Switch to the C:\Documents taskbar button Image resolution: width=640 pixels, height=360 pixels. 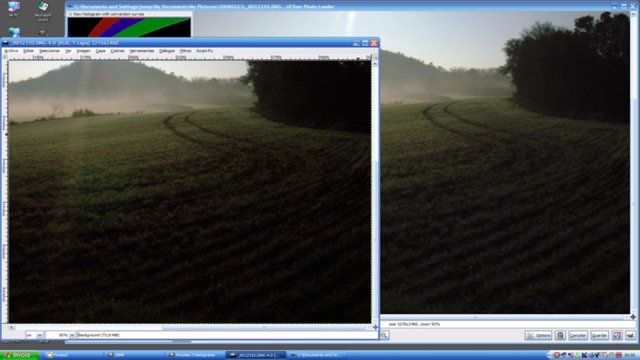click(x=317, y=355)
